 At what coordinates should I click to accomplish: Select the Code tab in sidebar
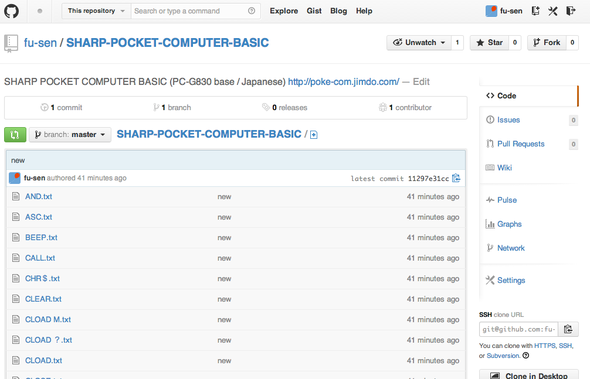point(529,96)
